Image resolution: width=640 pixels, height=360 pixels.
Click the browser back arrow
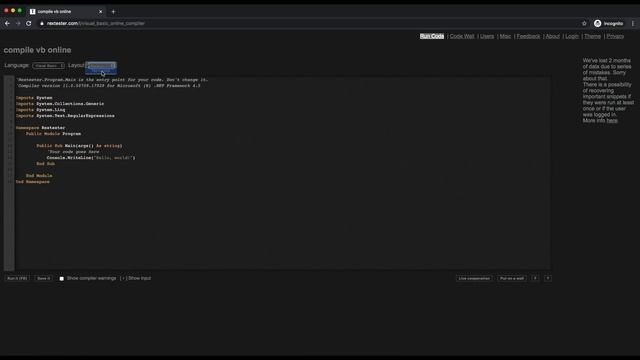click(7, 23)
